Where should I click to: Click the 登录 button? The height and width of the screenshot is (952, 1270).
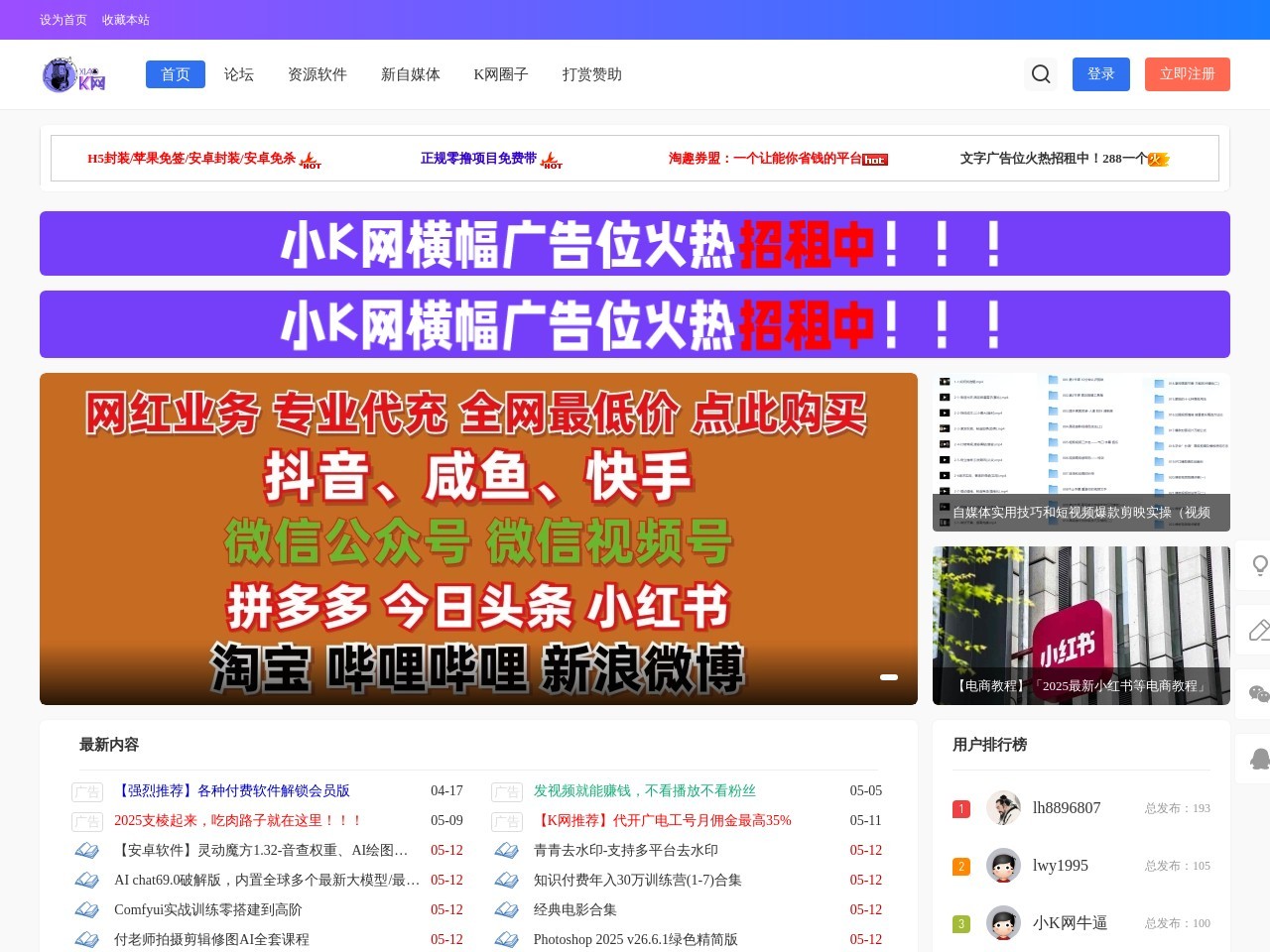click(x=1101, y=74)
